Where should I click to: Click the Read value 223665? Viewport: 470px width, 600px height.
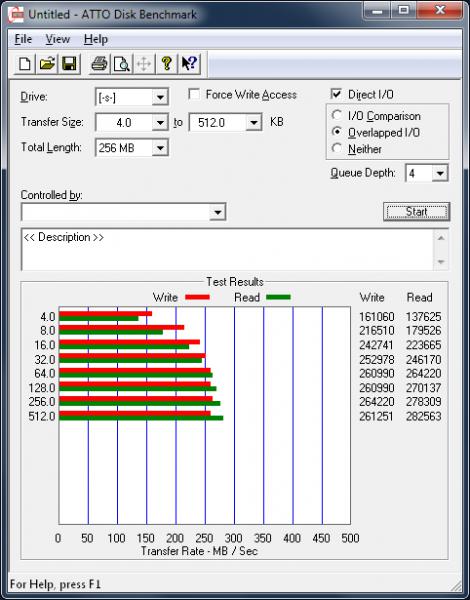tap(424, 345)
